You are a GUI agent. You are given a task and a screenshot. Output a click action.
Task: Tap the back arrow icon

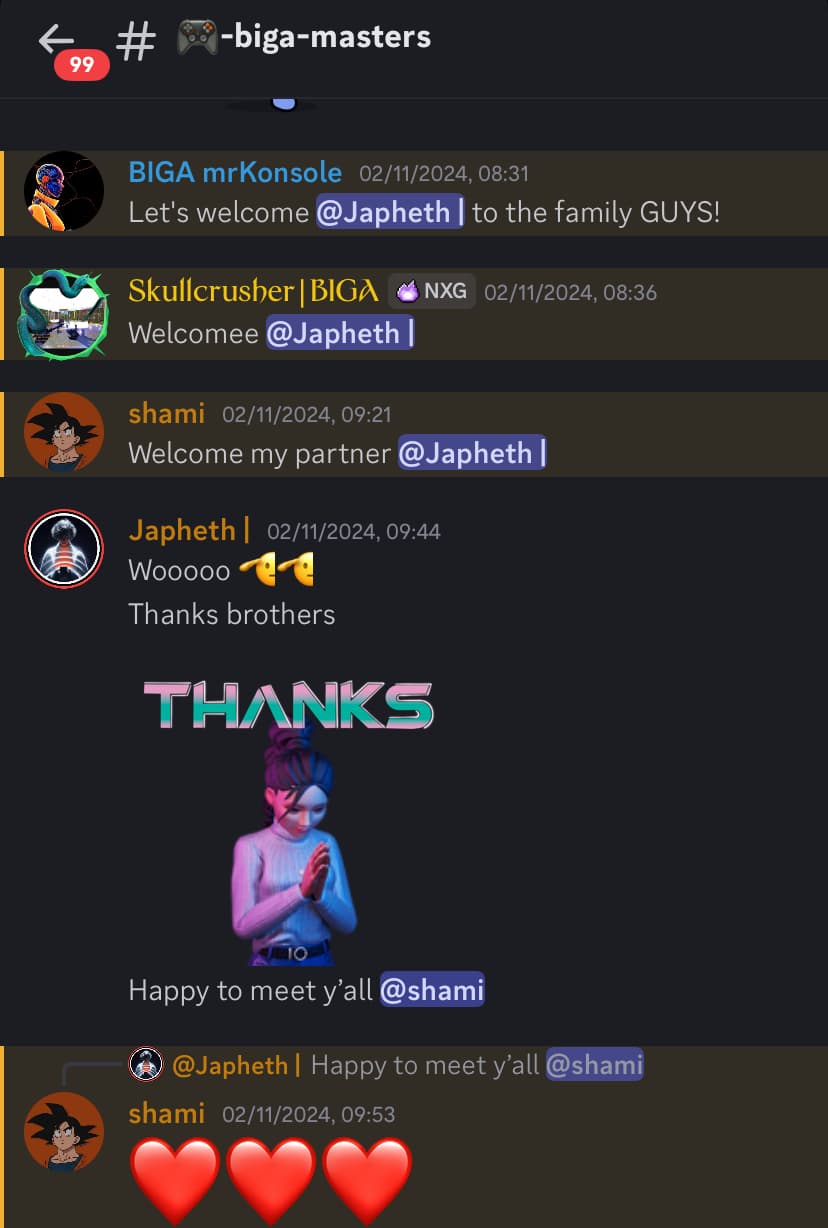tap(57, 38)
